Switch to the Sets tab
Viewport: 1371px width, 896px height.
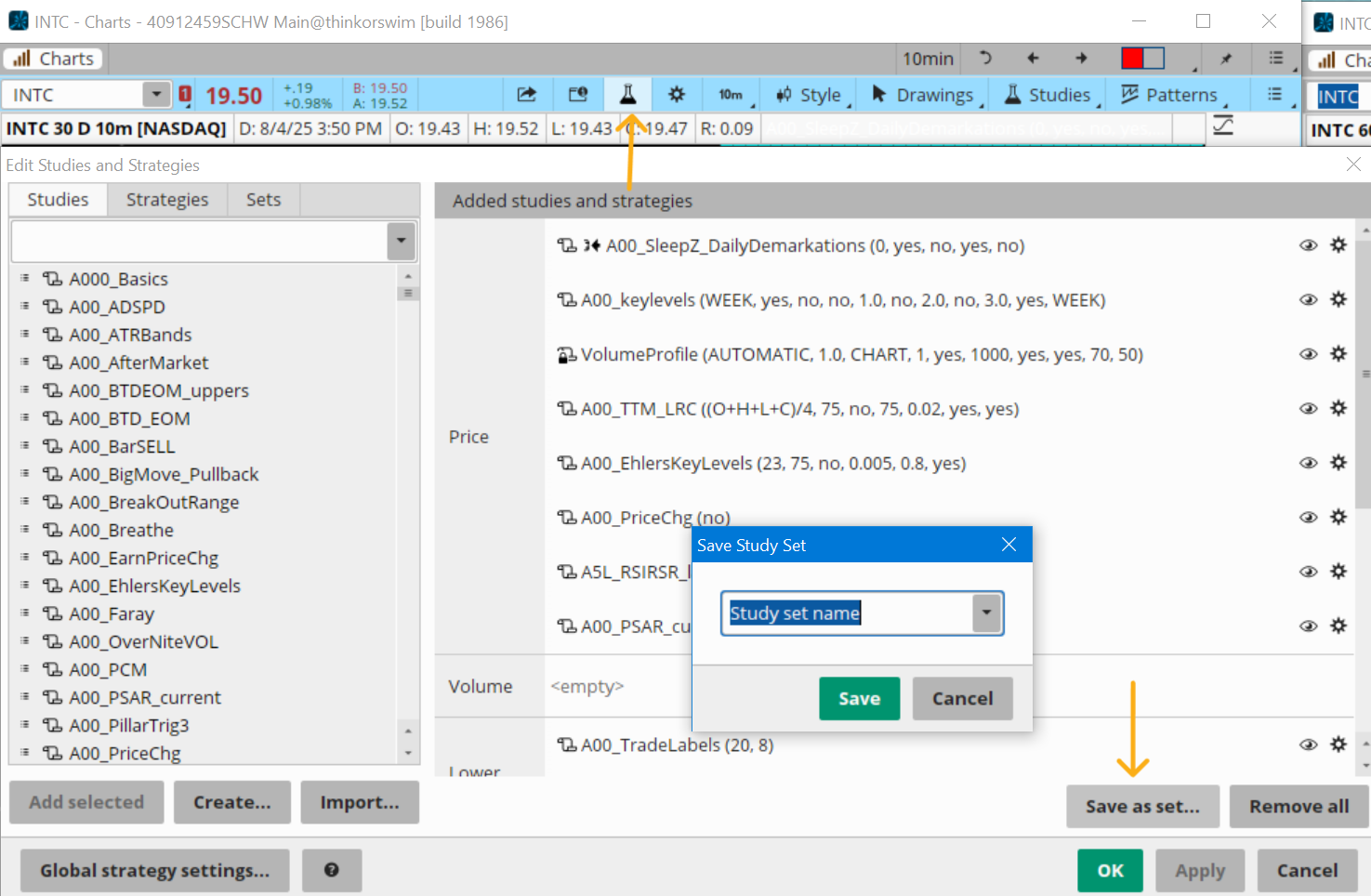pyautogui.click(x=263, y=200)
